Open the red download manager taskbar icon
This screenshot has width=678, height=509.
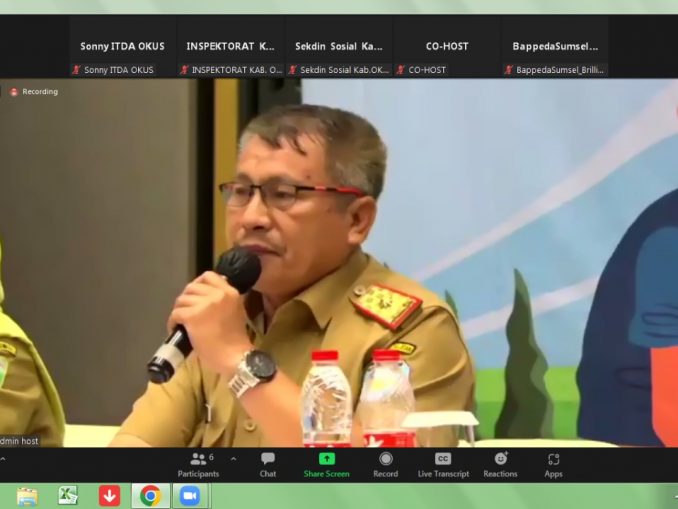[x=109, y=496]
